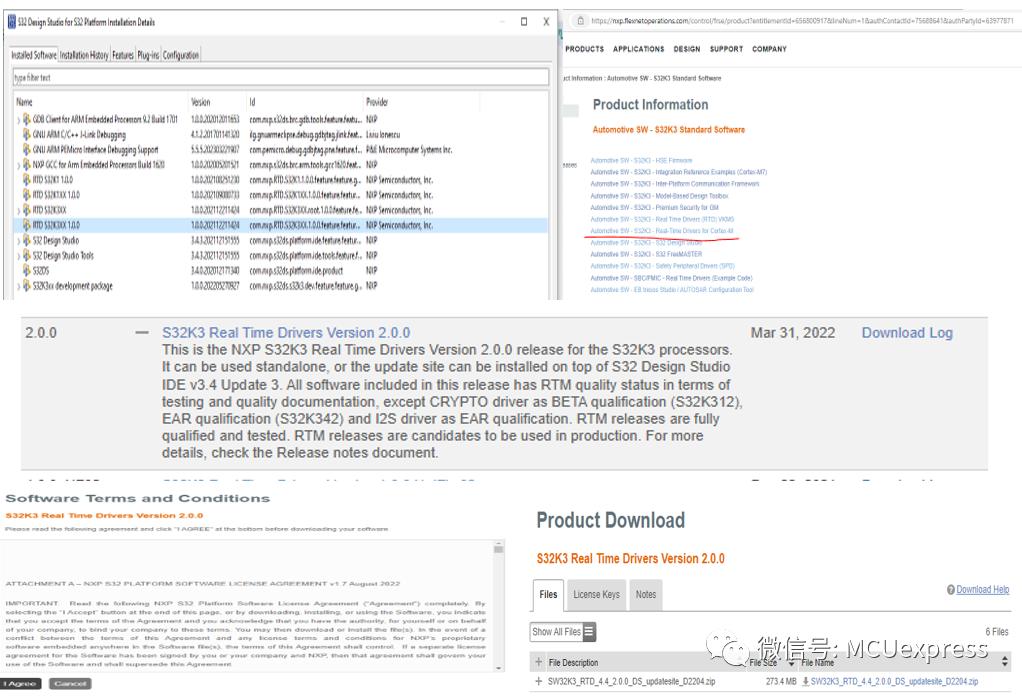This screenshot has width=1022, height=697.
Task: Click the Show All Files button
Action: 562,632
